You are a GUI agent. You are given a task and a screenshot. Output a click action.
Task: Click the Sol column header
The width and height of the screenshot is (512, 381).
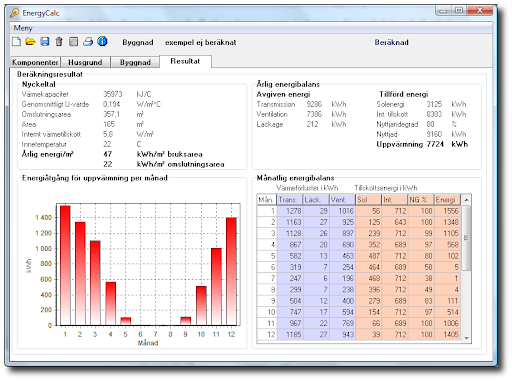point(368,200)
